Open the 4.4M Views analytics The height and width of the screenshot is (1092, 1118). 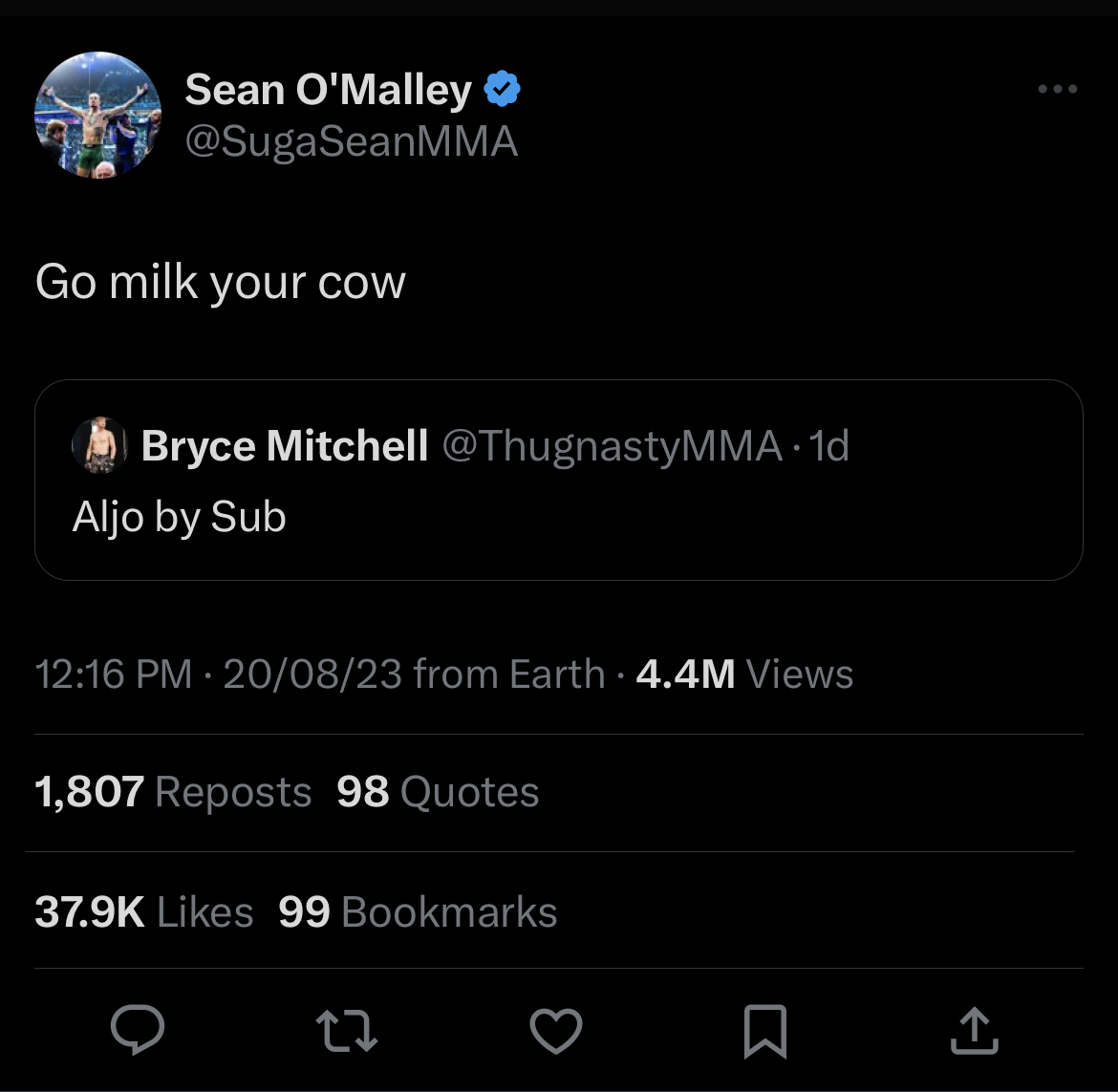coord(743,674)
